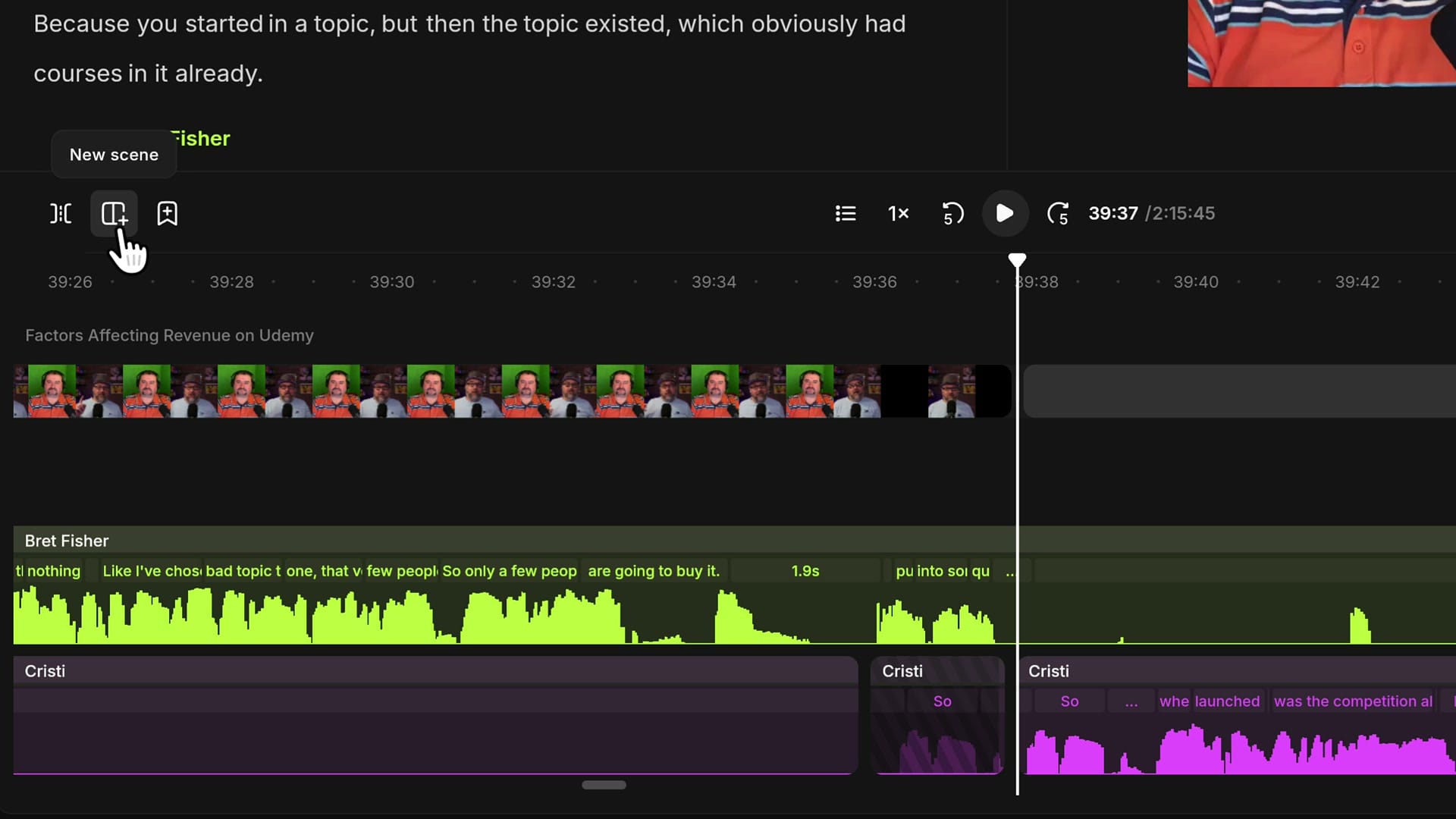The width and height of the screenshot is (1456, 819).
Task: Click the "So" word in third Cristi clip
Action: click(x=1069, y=701)
